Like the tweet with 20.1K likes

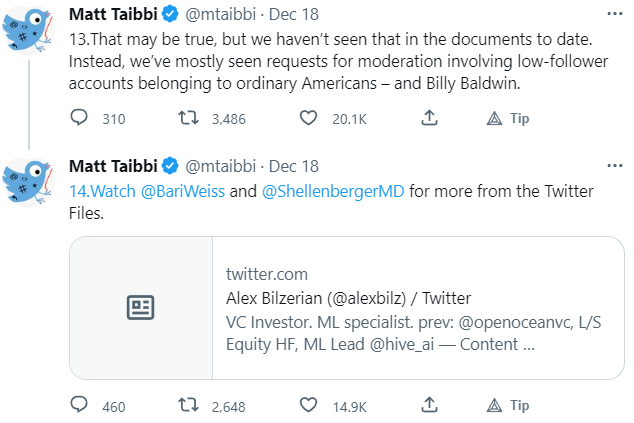click(309, 118)
